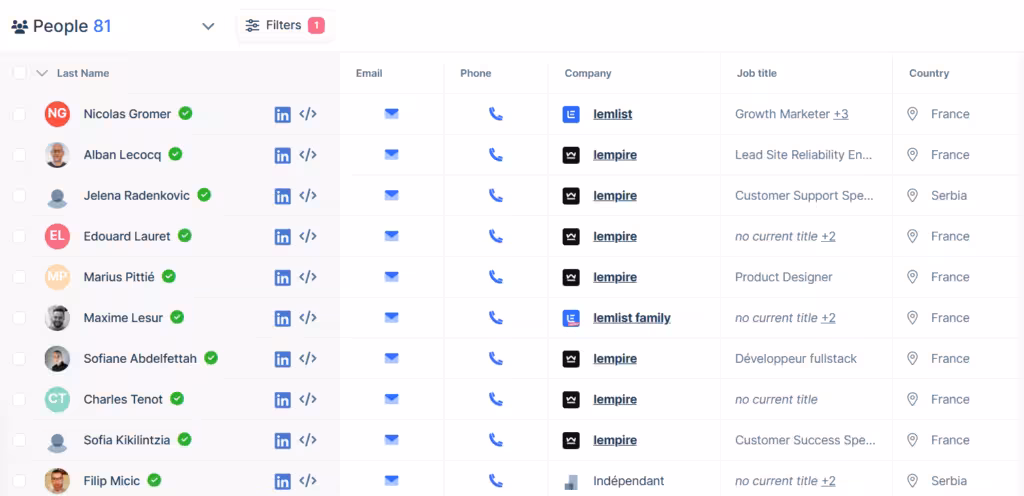
Task: Expand the People list dropdown chevron
Action: (x=208, y=27)
